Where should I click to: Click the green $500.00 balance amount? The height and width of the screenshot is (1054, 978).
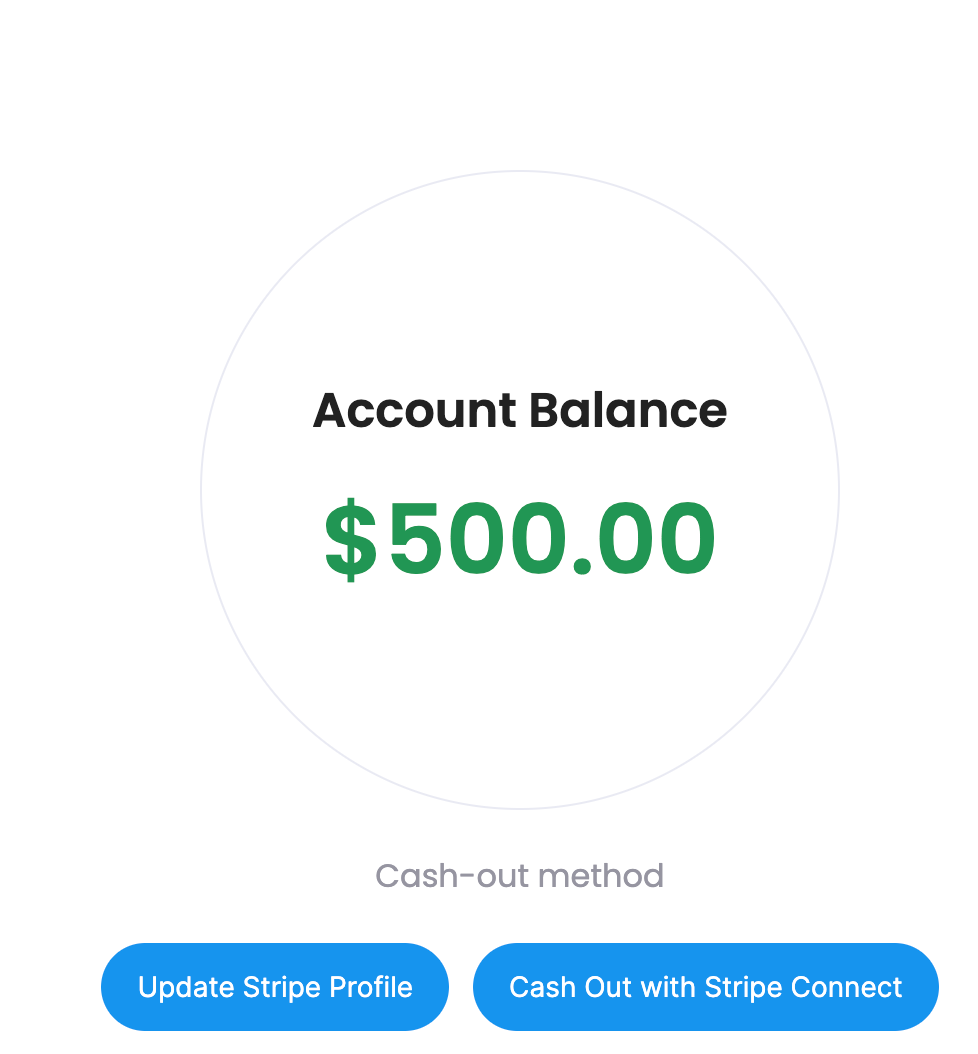pos(520,539)
